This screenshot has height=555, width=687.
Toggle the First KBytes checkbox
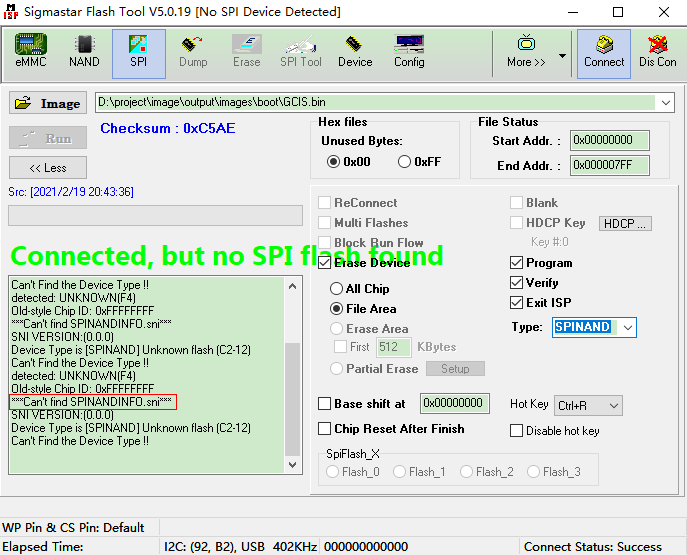coord(340,346)
